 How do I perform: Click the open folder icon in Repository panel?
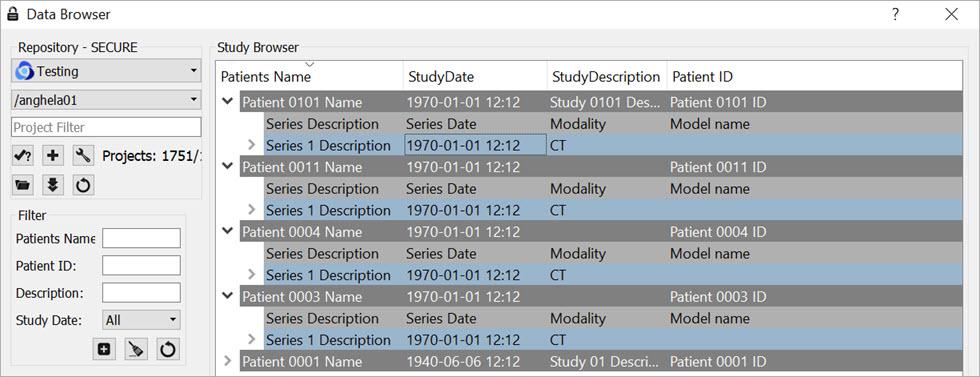pos(22,186)
